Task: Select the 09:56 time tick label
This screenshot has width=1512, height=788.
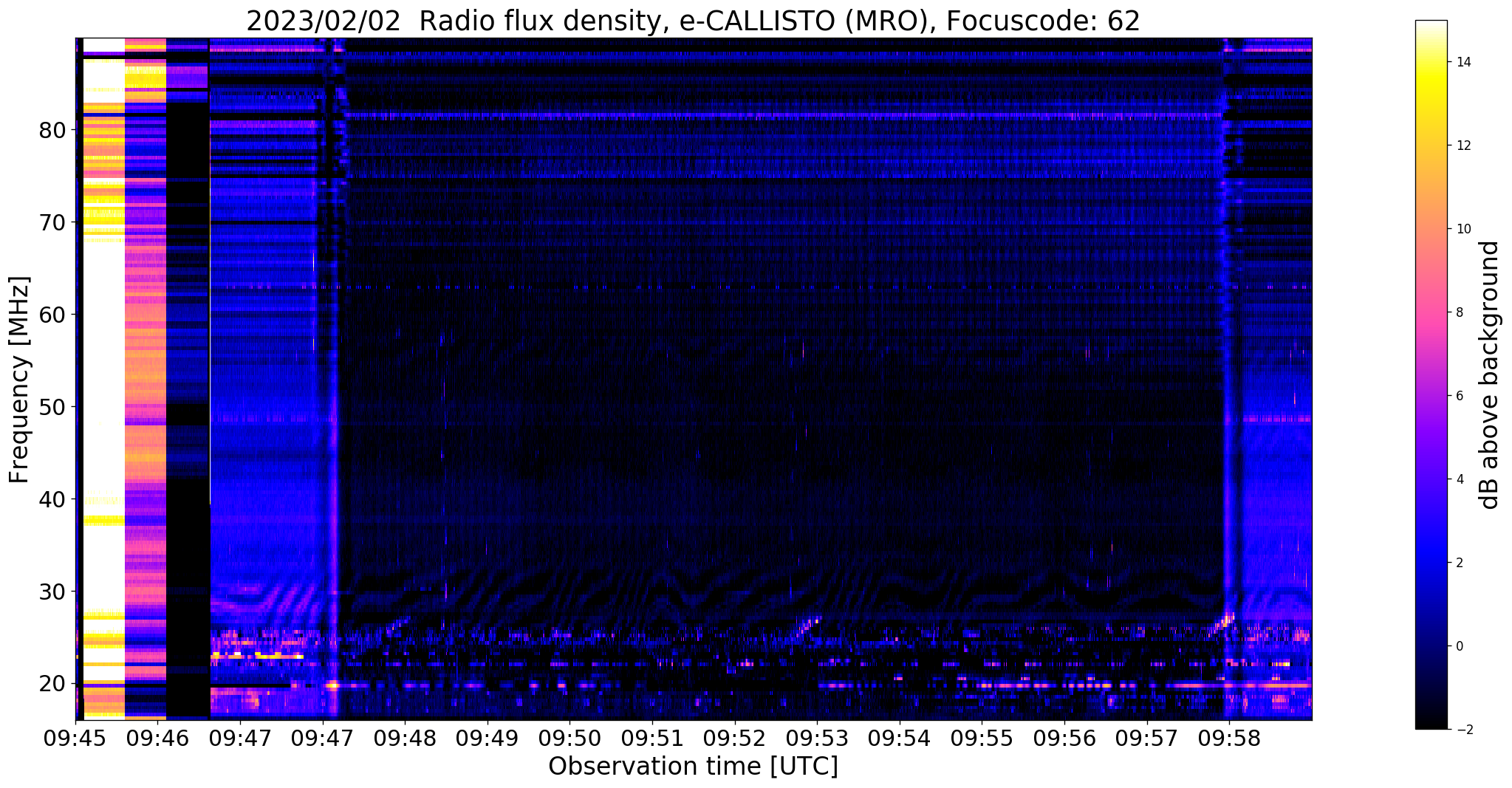Action: click(x=1064, y=737)
